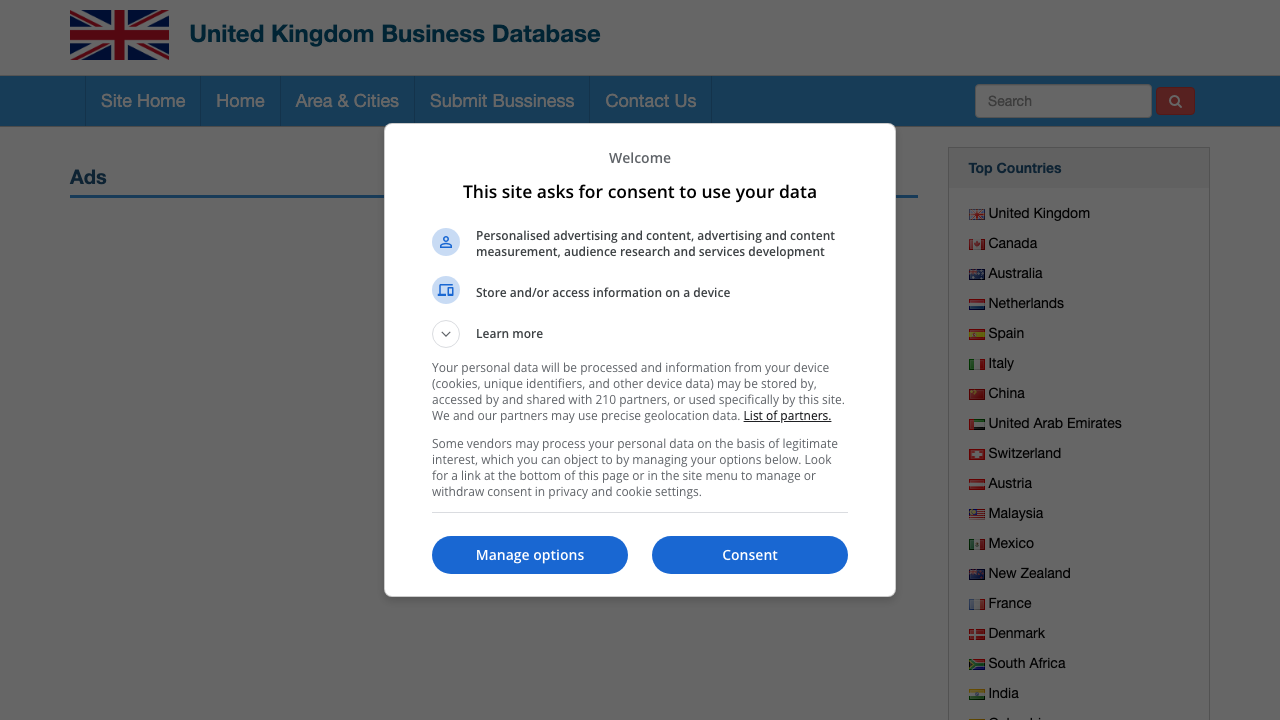Focus the Search input field

(x=1063, y=101)
